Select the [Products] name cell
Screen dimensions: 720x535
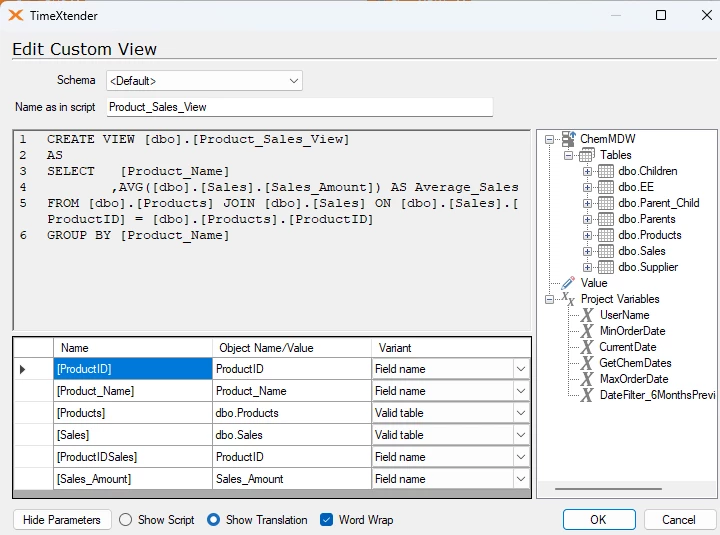[133, 413]
